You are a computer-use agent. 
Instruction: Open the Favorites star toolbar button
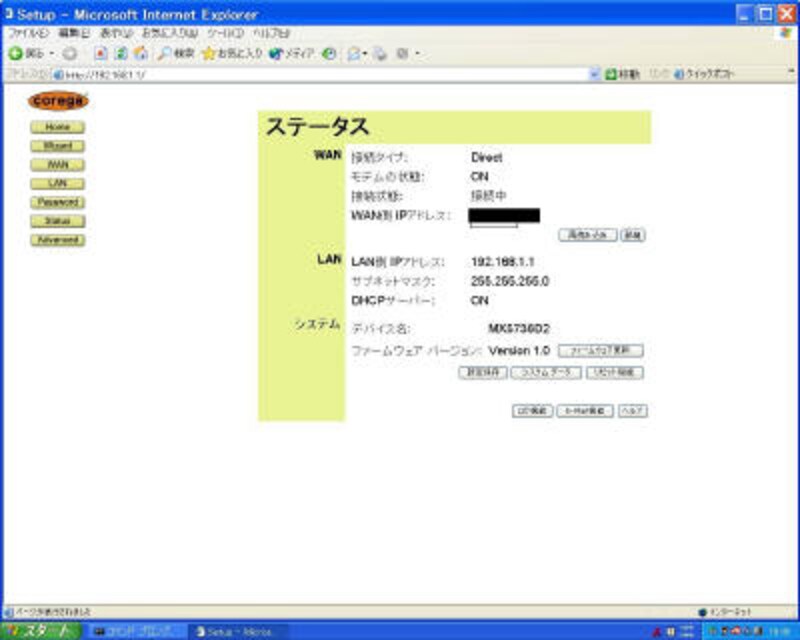232,53
